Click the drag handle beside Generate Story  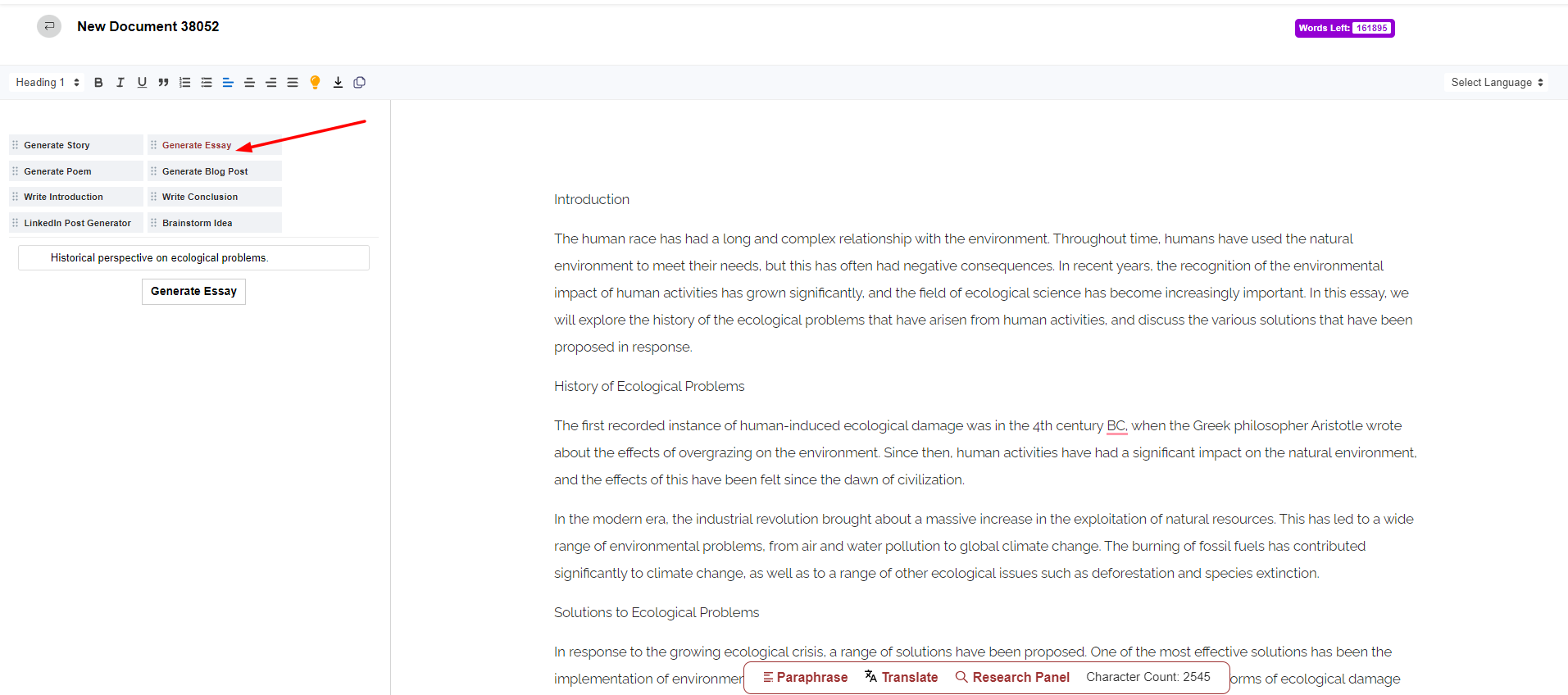coord(16,145)
